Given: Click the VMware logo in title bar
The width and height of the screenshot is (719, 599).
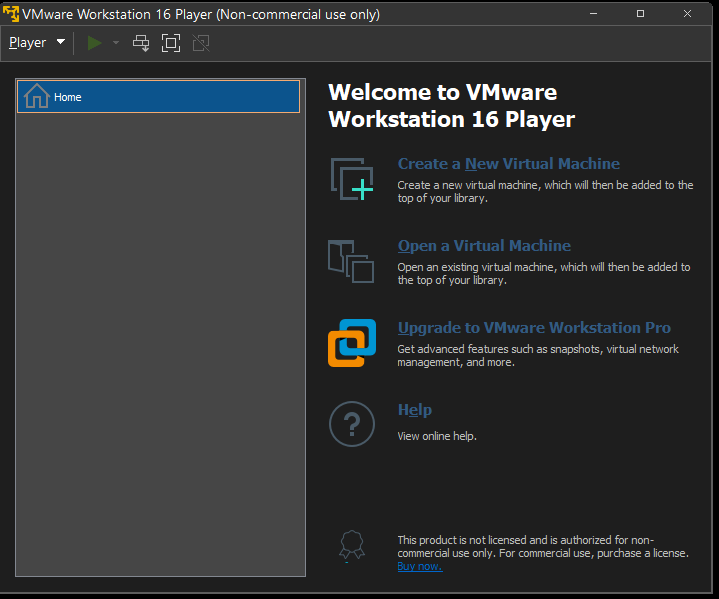Looking at the screenshot, I should coord(11,14).
